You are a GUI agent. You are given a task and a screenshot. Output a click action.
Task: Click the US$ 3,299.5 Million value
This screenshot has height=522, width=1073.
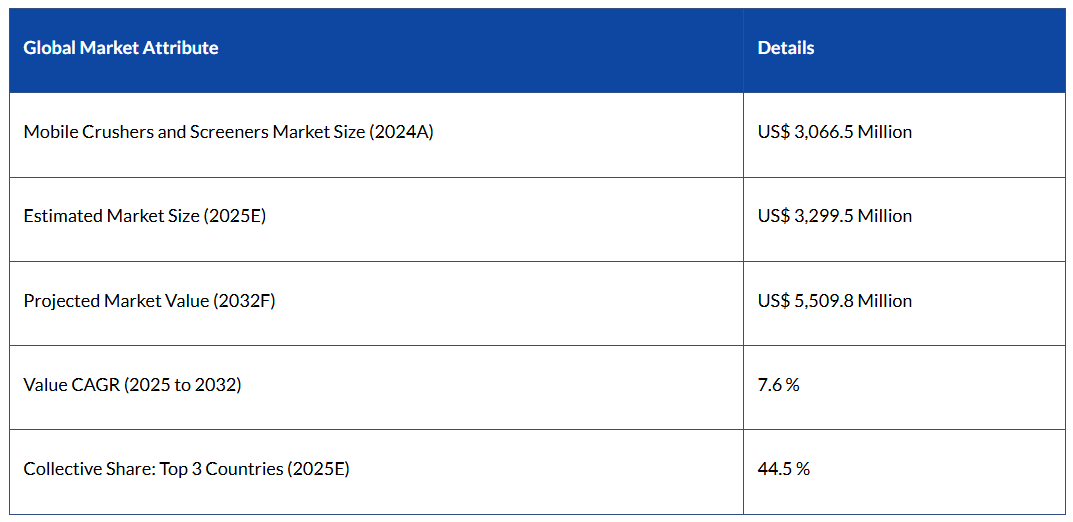point(834,216)
